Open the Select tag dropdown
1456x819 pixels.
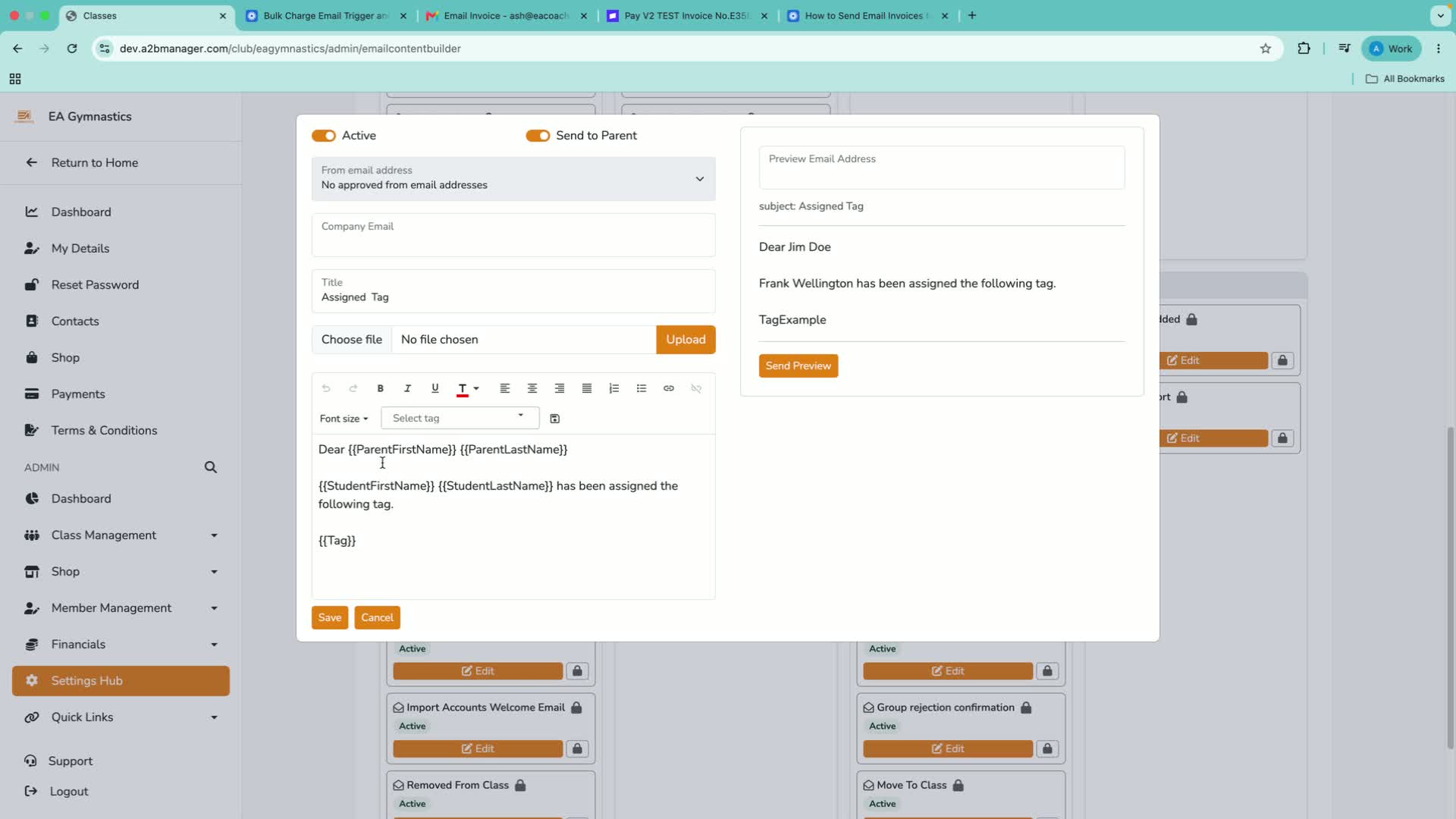tap(460, 418)
